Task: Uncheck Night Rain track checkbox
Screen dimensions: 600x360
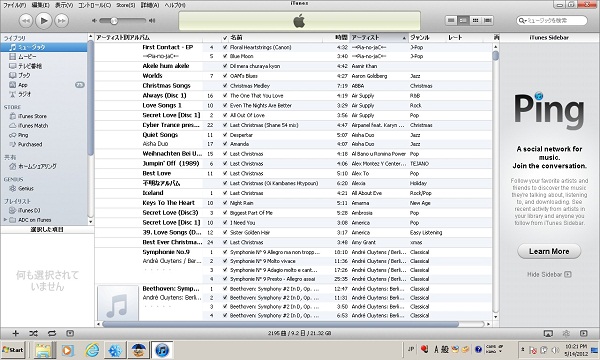Action: [225, 203]
